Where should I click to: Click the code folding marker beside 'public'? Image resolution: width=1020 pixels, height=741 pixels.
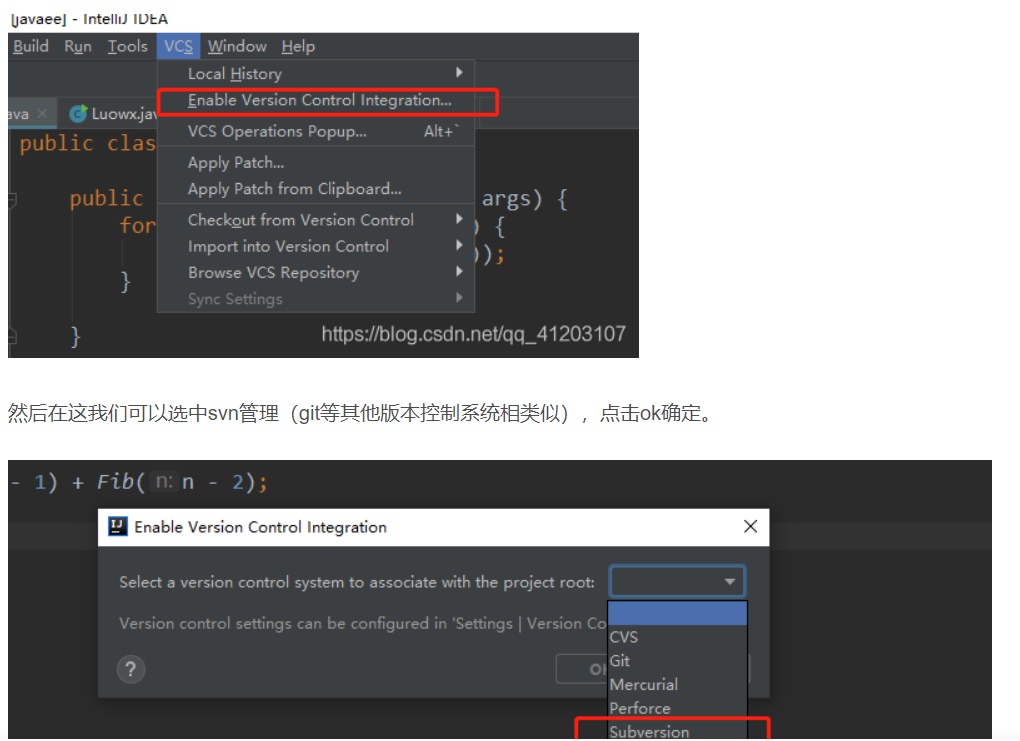pos(12,199)
